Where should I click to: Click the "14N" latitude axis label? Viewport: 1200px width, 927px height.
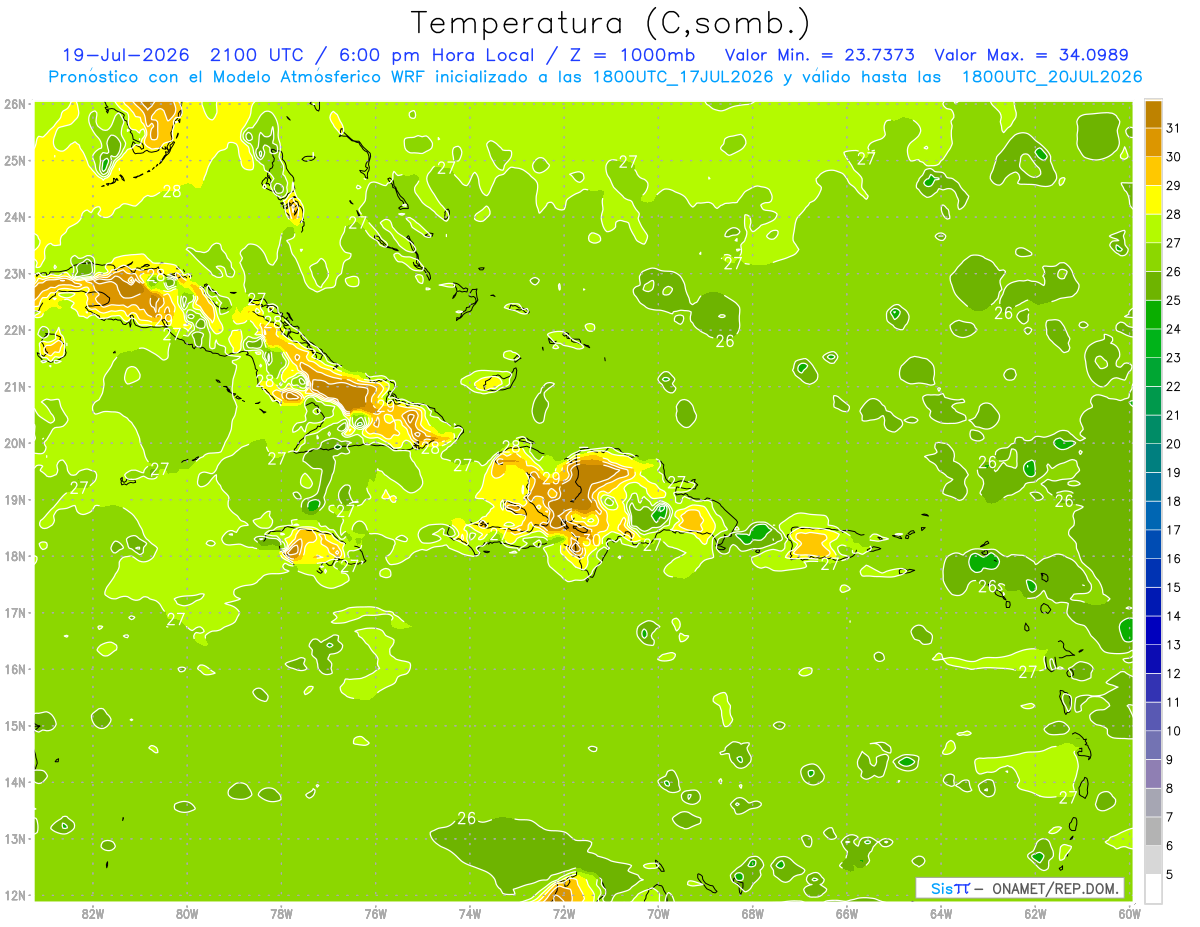(15, 782)
